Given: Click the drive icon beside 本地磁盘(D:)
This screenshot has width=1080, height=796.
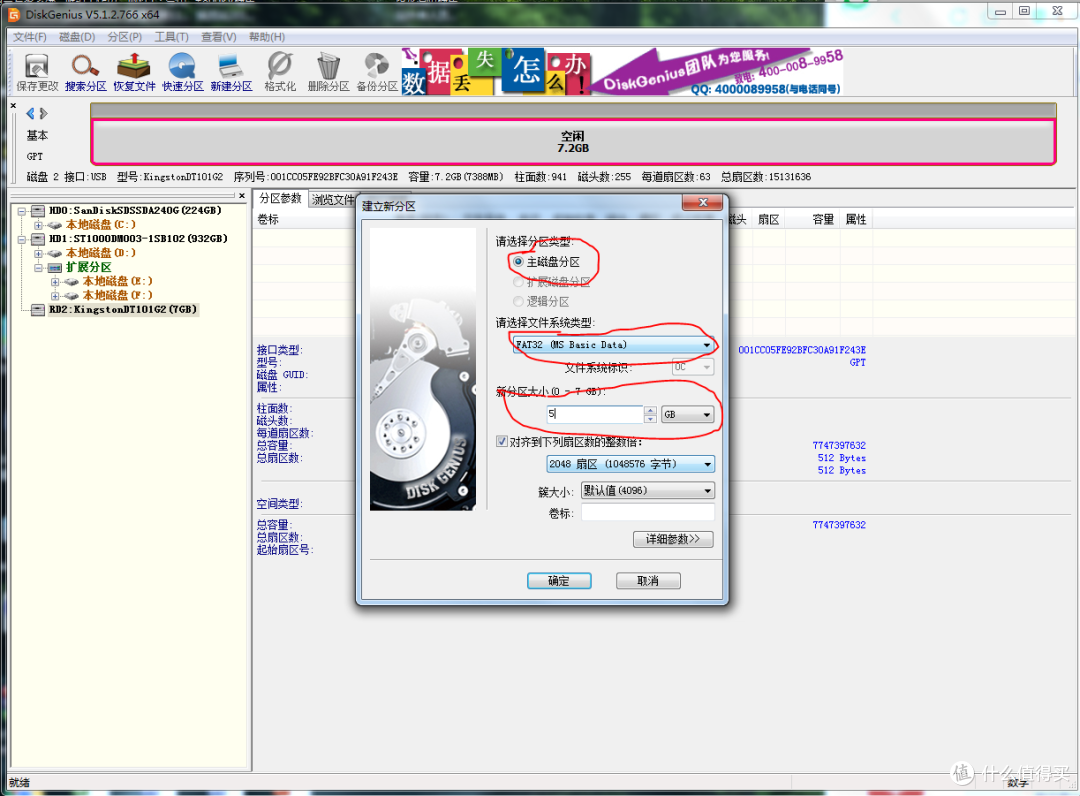Looking at the screenshot, I should pyautogui.click(x=55, y=253).
